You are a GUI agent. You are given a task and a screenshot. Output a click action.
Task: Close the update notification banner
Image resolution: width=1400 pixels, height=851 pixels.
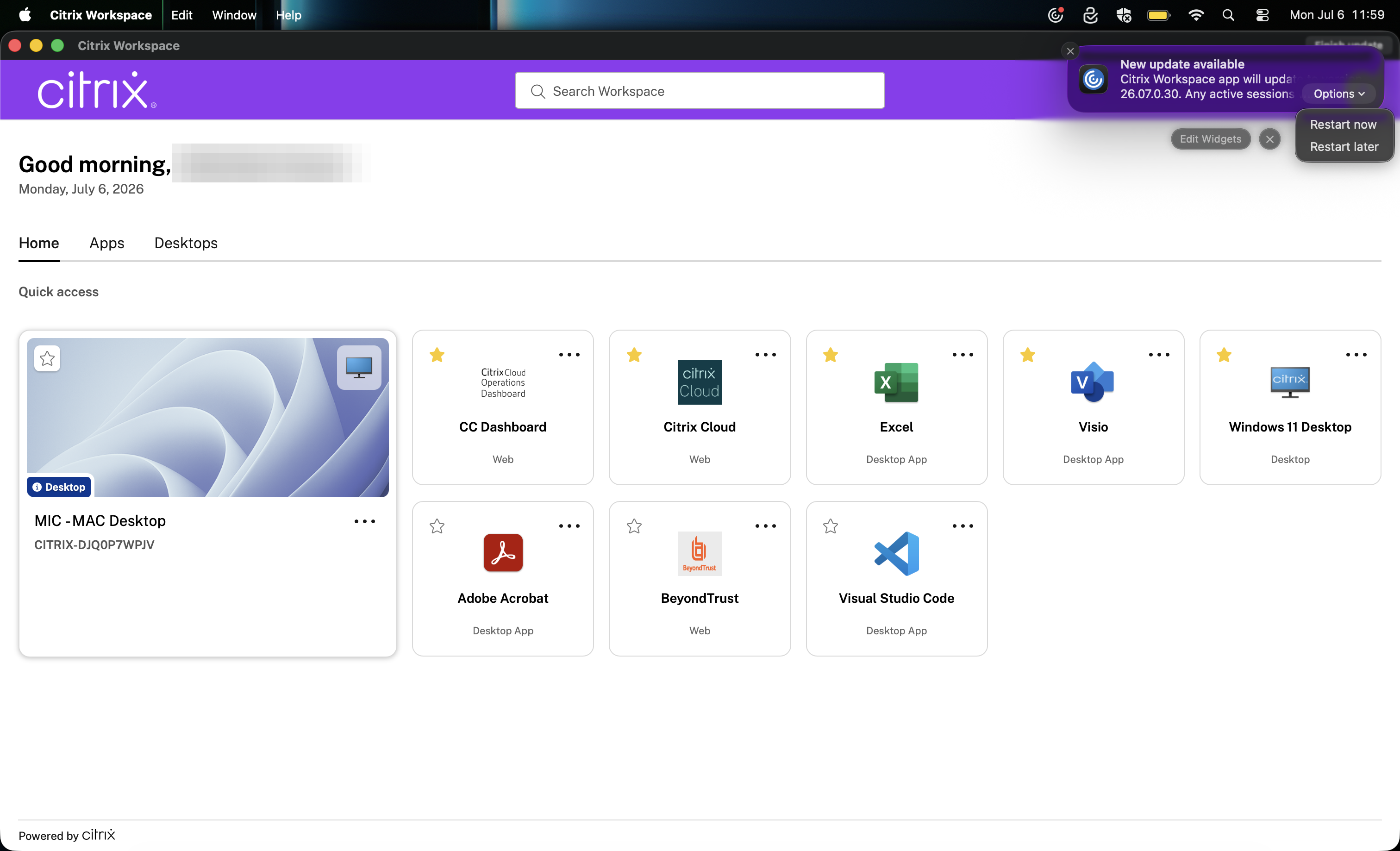pyautogui.click(x=1070, y=51)
